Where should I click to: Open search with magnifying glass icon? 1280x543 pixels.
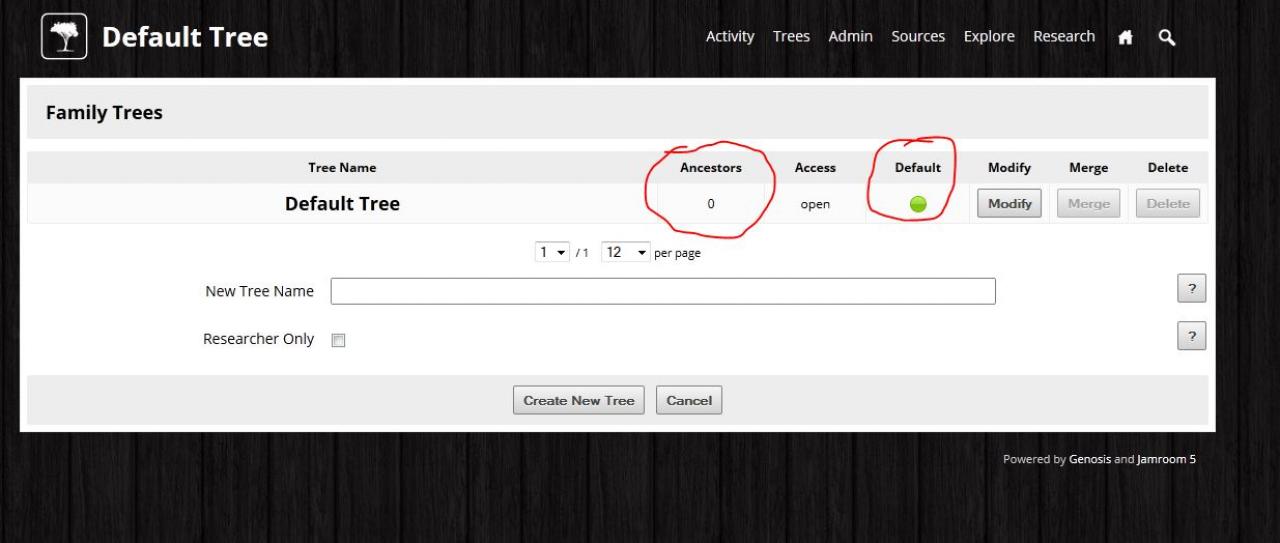[x=1166, y=37]
